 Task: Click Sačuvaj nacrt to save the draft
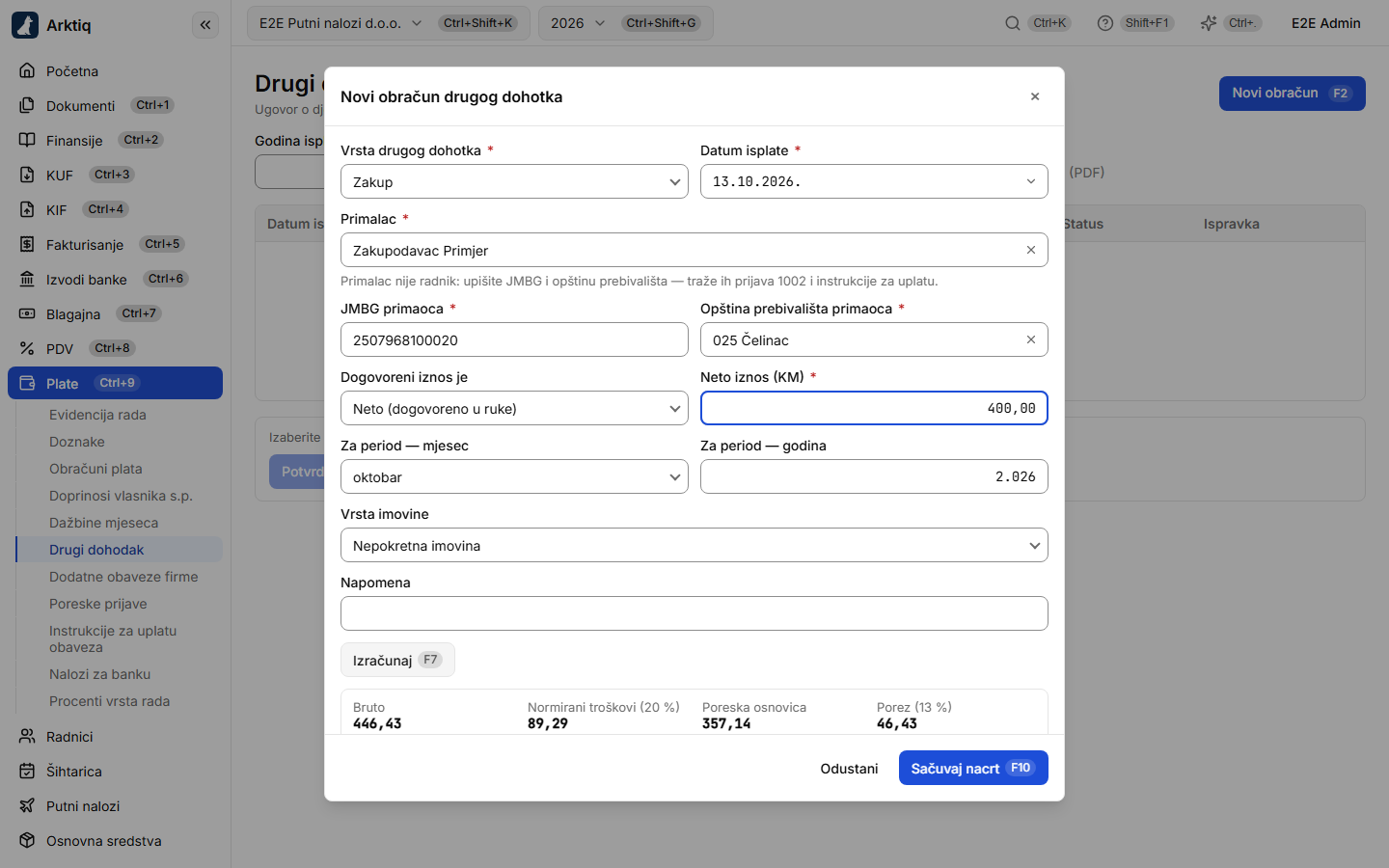[x=973, y=768]
